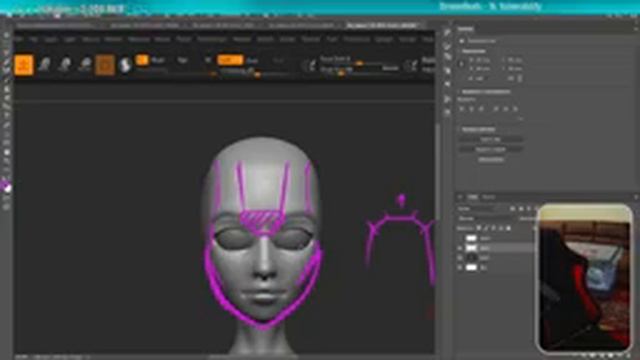
Task: Click the X position field in Properties
Action: coord(480,69)
